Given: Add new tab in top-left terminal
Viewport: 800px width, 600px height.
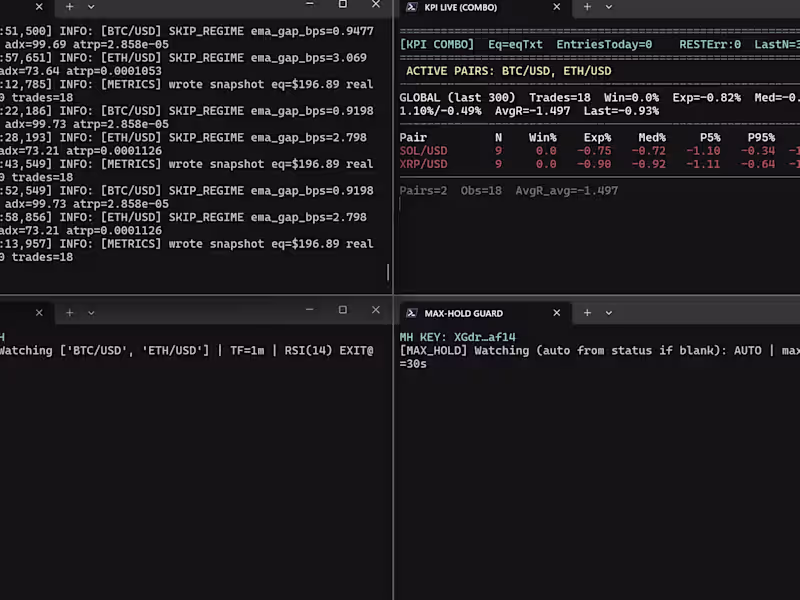Looking at the screenshot, I should [70, 7].
